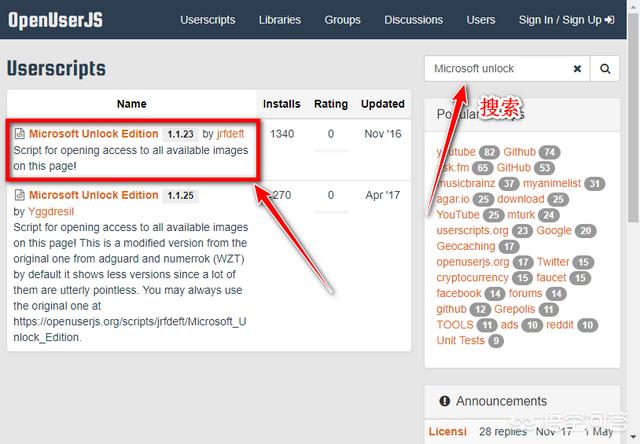
Task: Open author jrfdeft profile
Action: (231, 134)
